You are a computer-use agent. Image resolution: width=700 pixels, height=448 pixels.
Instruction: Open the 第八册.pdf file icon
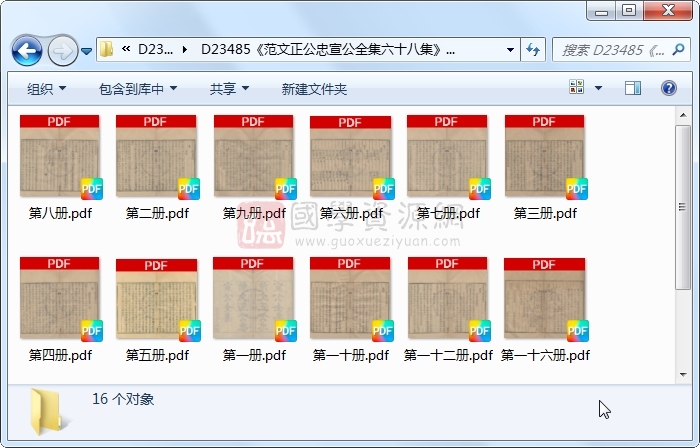point(60,157)
